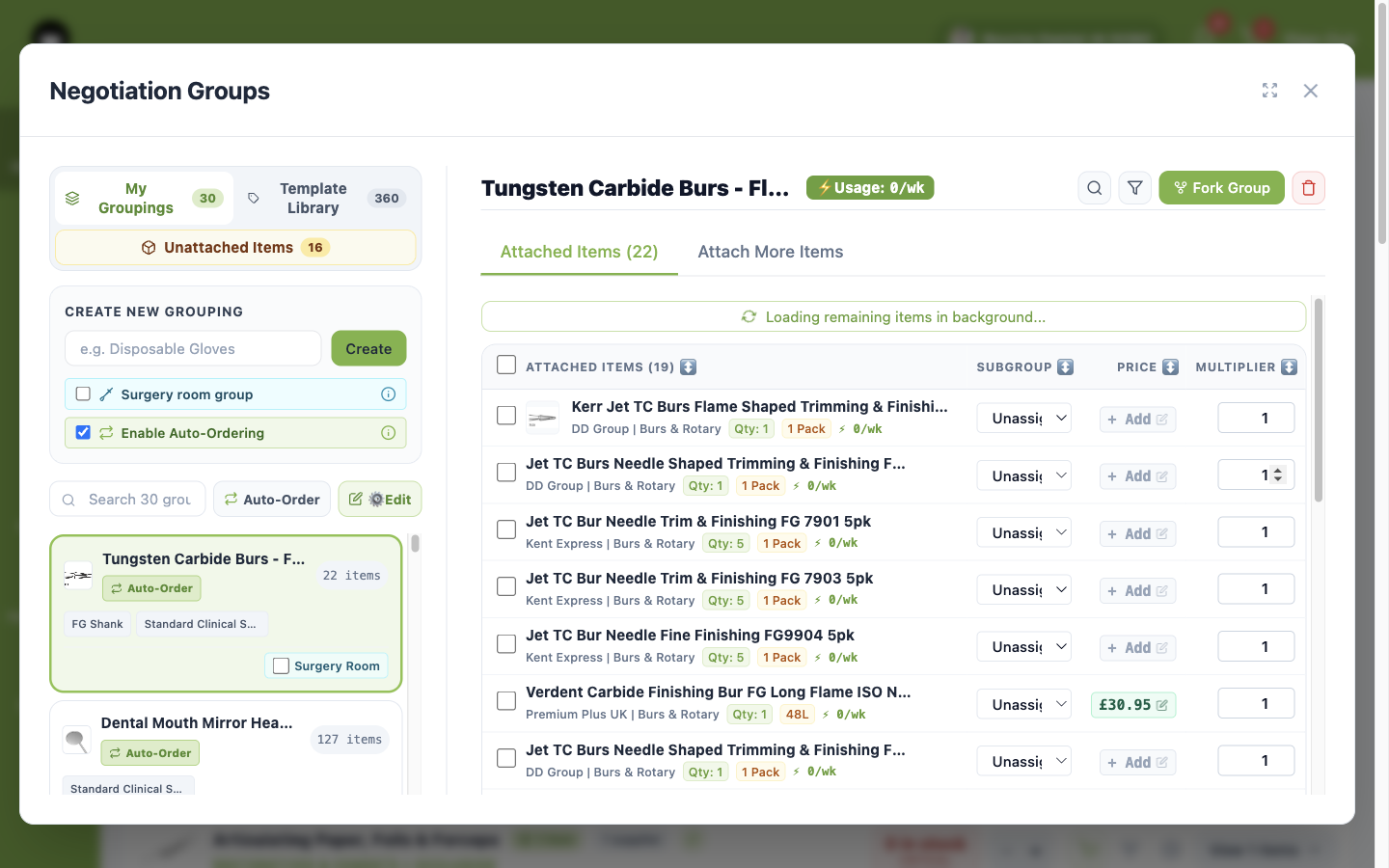The image size is (1389, 868).
Task: Check Jet TC Bur FG 7903 5pk row
Action: (x=506, y=586)
